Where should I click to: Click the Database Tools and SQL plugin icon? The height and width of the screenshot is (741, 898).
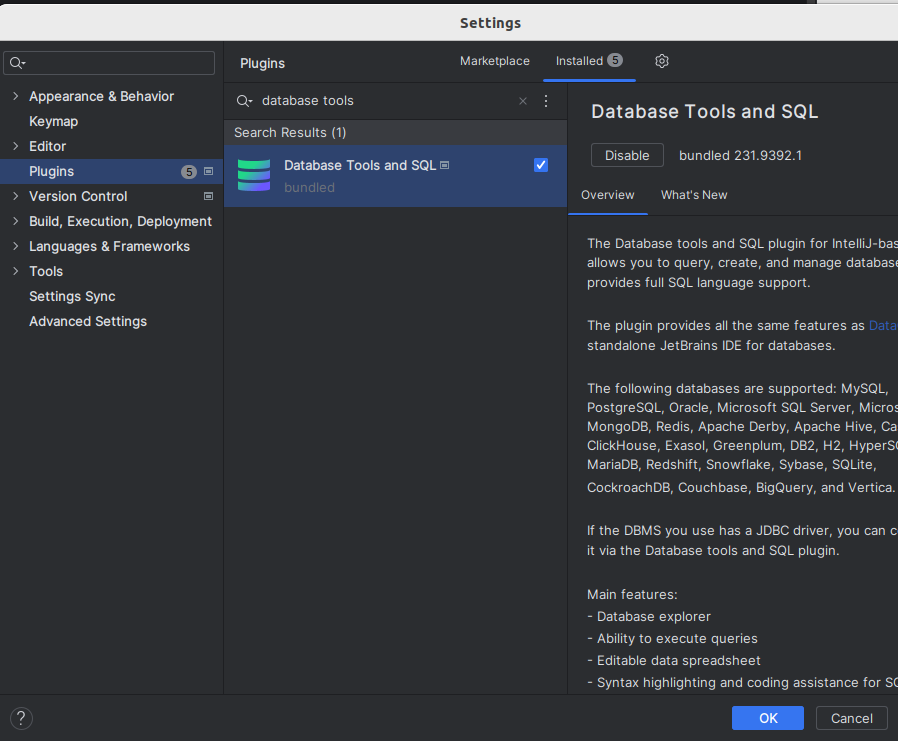[x=254, y=175]
